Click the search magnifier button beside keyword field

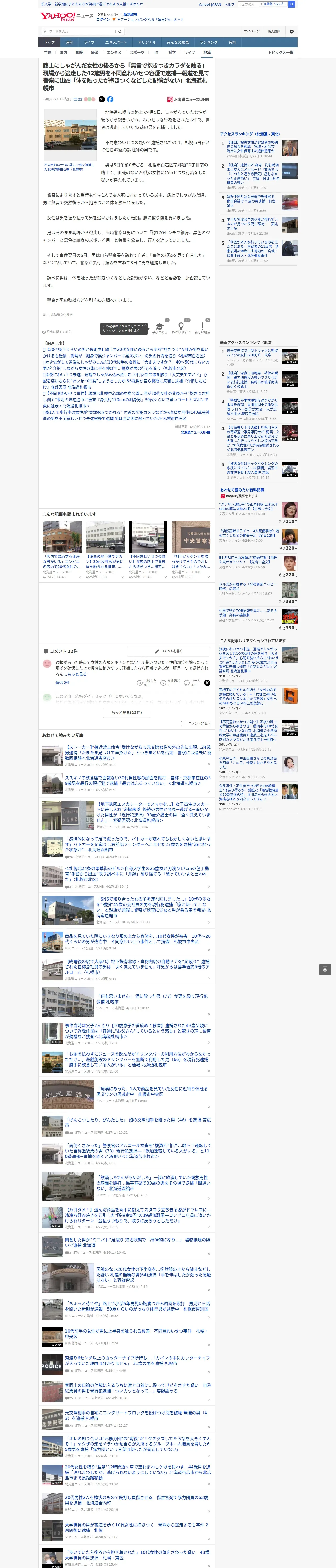tap(120, 32)
